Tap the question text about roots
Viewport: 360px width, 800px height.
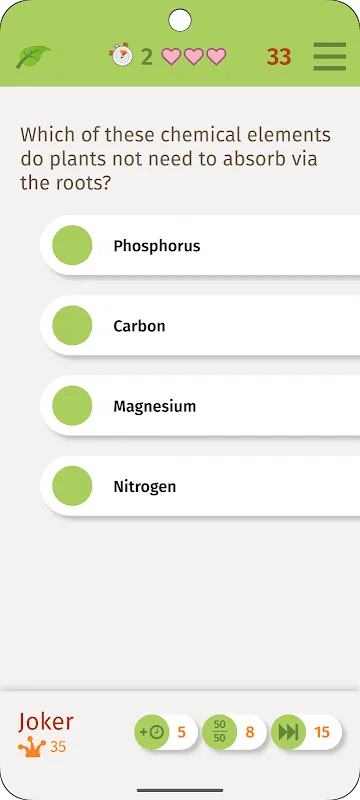[x=175, y=159]
